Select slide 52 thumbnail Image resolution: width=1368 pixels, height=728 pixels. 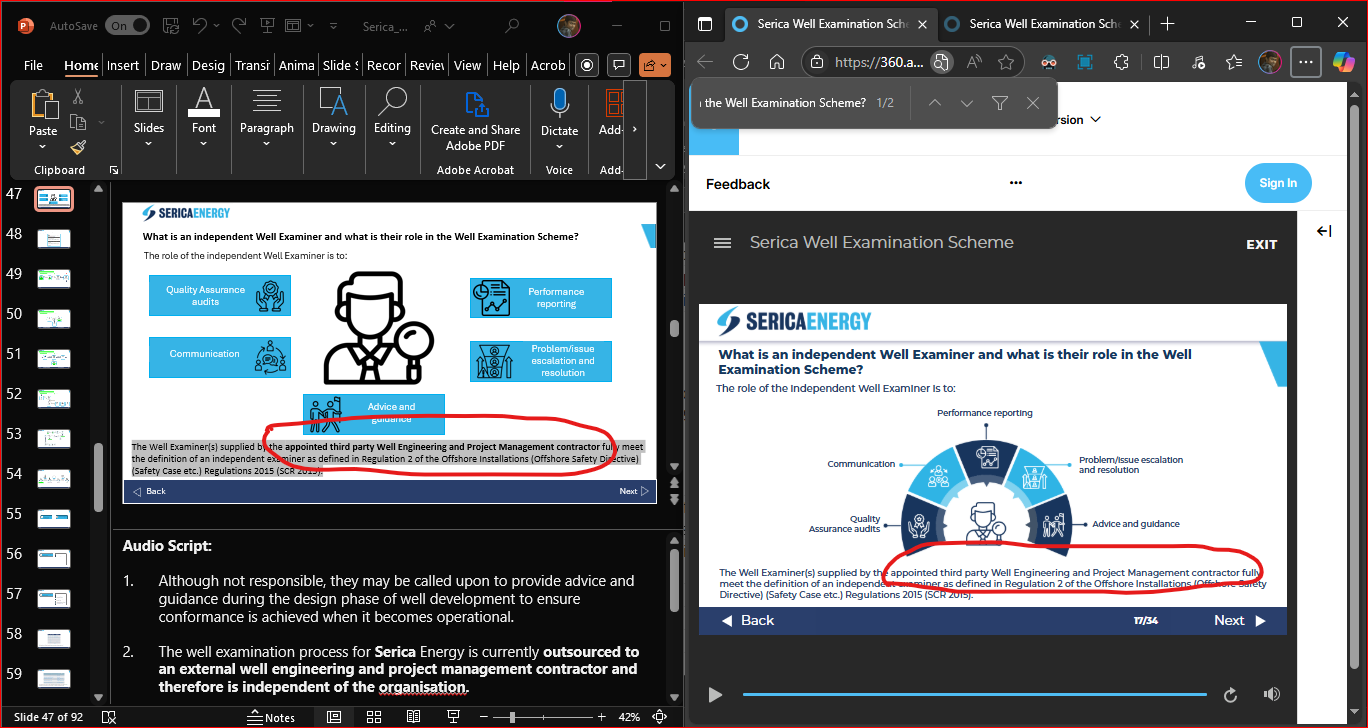54,398
